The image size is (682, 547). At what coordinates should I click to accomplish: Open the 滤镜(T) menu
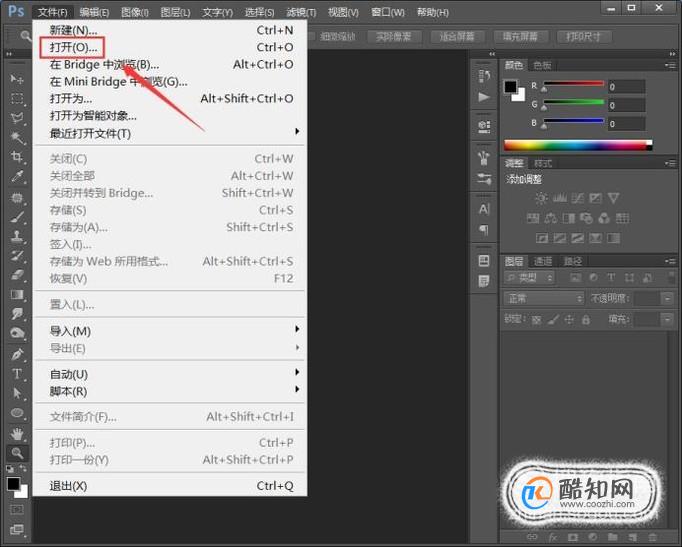[301, 12]
